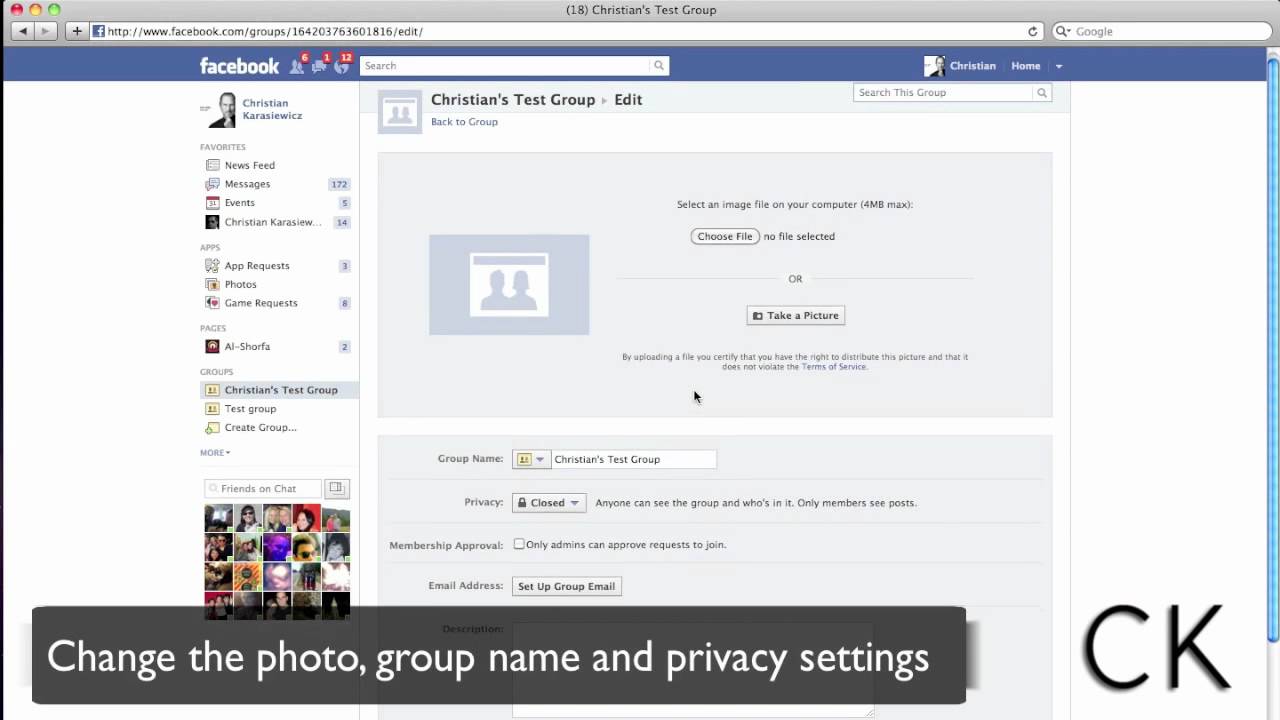Click Photos sidebar icon

(x=212, y=284)
